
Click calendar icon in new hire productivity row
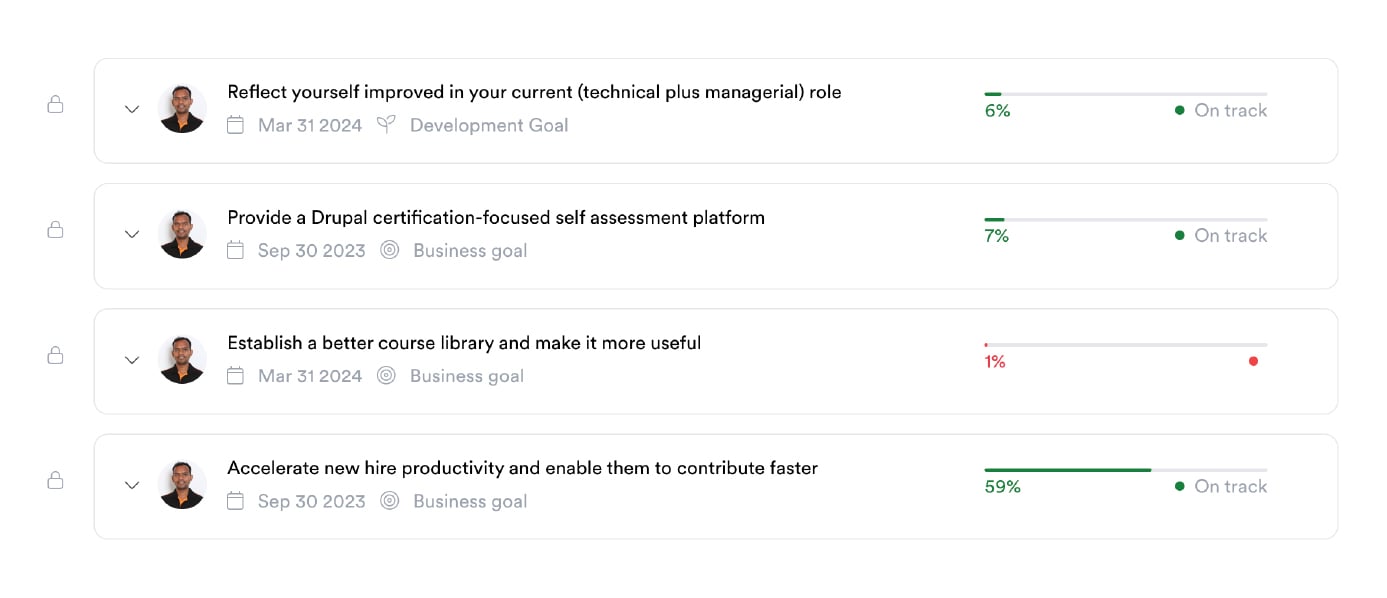(235, 501)
